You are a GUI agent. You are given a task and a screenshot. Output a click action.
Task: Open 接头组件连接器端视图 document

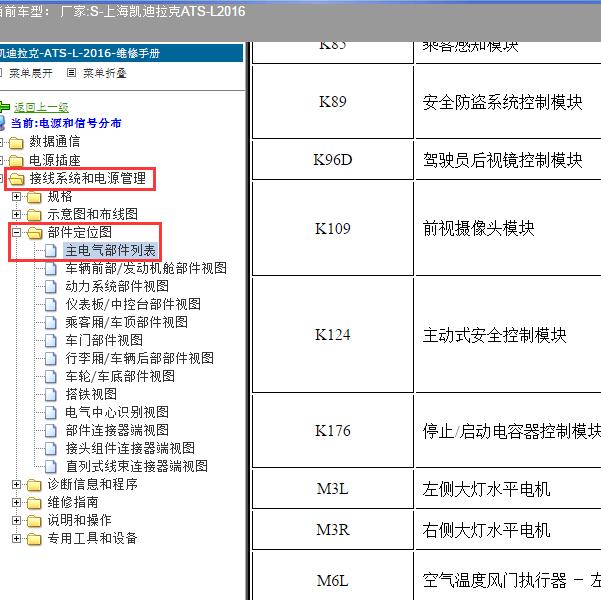tap(130, 449)
